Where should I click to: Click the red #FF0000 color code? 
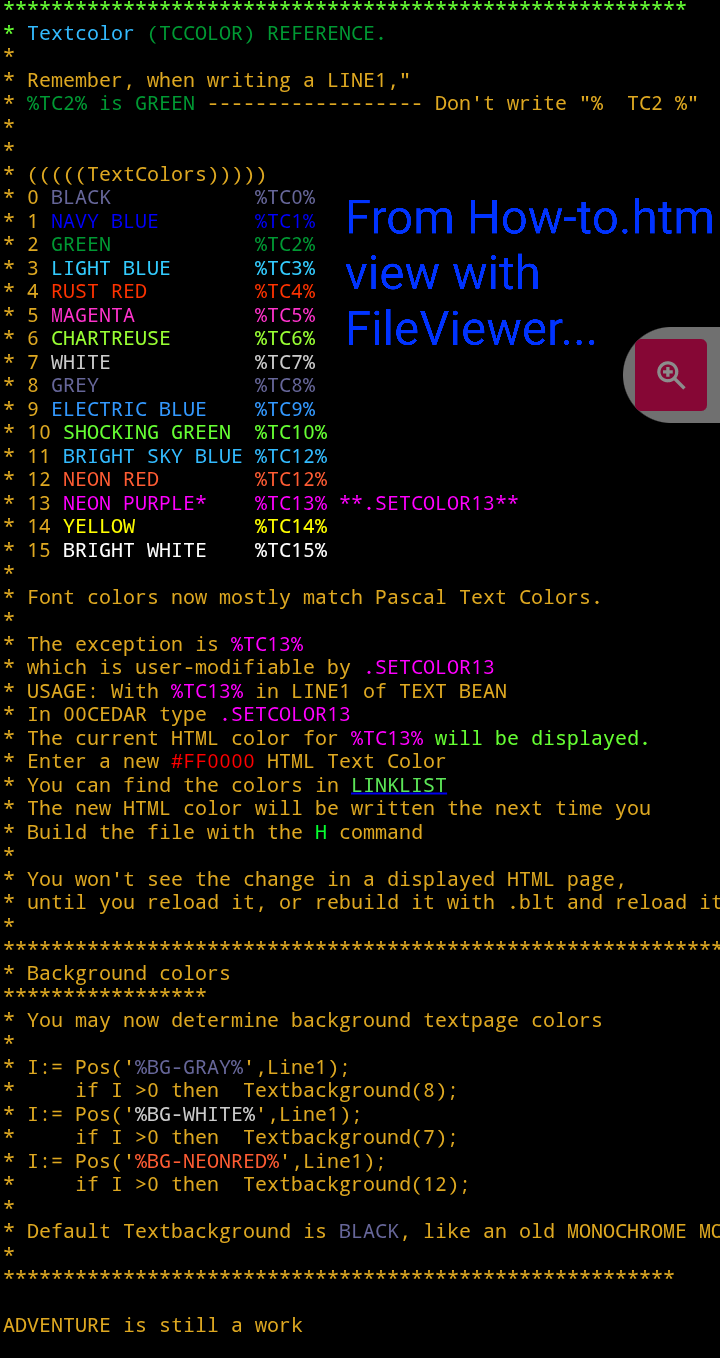(x=212, y=762)
